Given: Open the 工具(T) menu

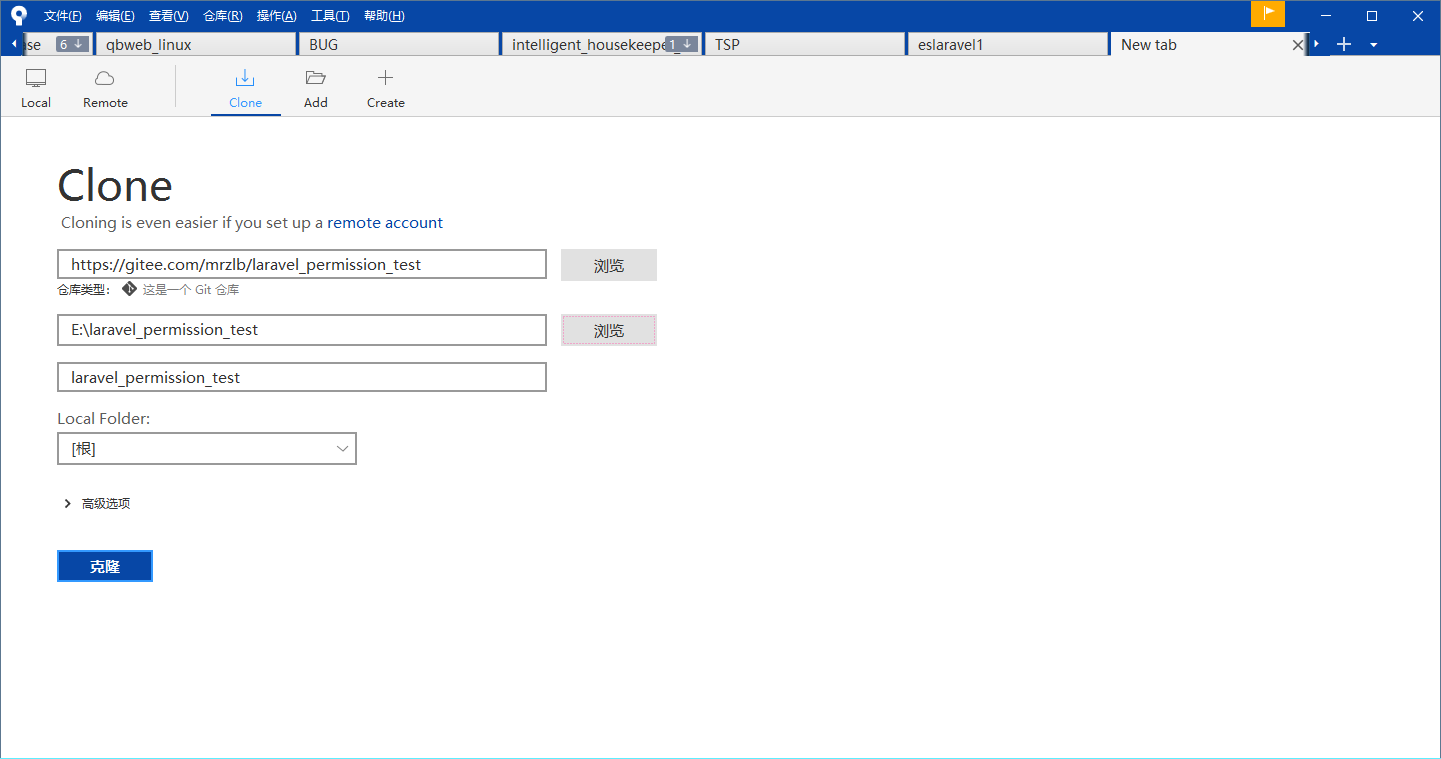Looking at the screenshot, I should [330, 16].
